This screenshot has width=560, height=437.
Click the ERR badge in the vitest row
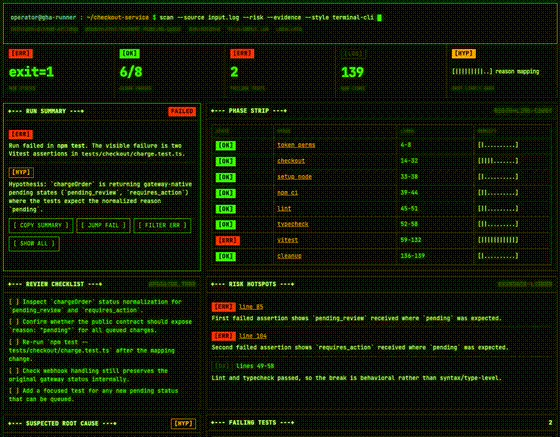pyautogui.click(x=228, y=241)
